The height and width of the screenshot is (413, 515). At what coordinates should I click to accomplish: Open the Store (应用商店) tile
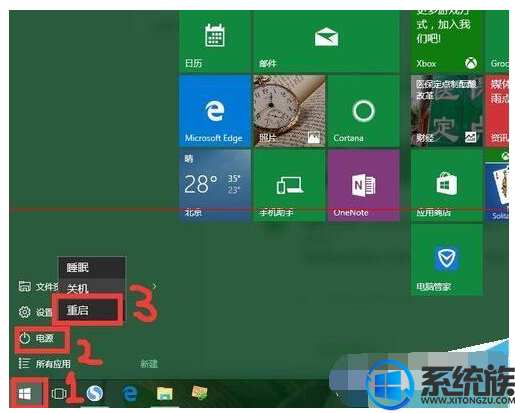click(447, 185)
